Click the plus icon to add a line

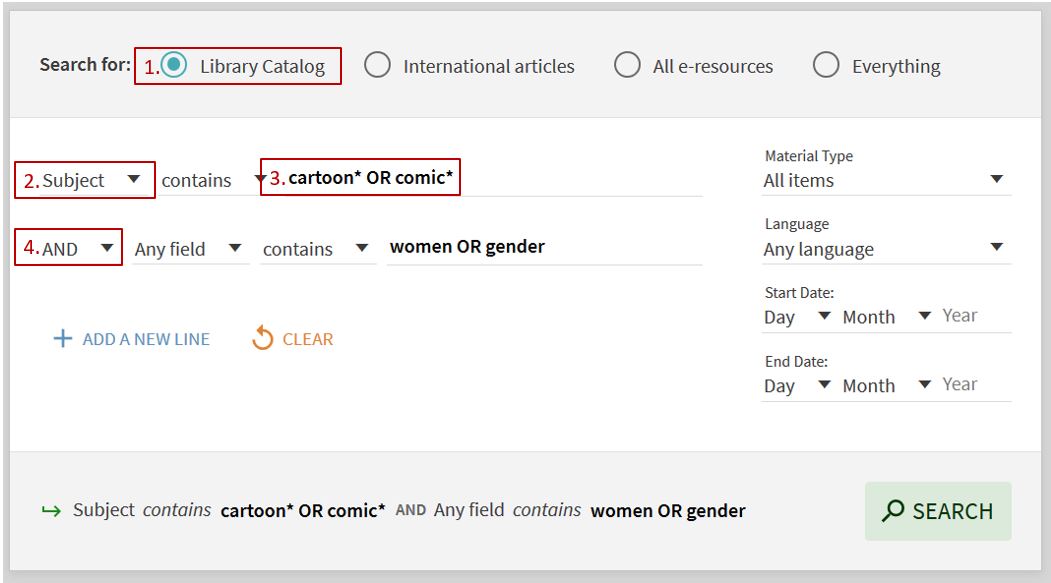point(63,339)
